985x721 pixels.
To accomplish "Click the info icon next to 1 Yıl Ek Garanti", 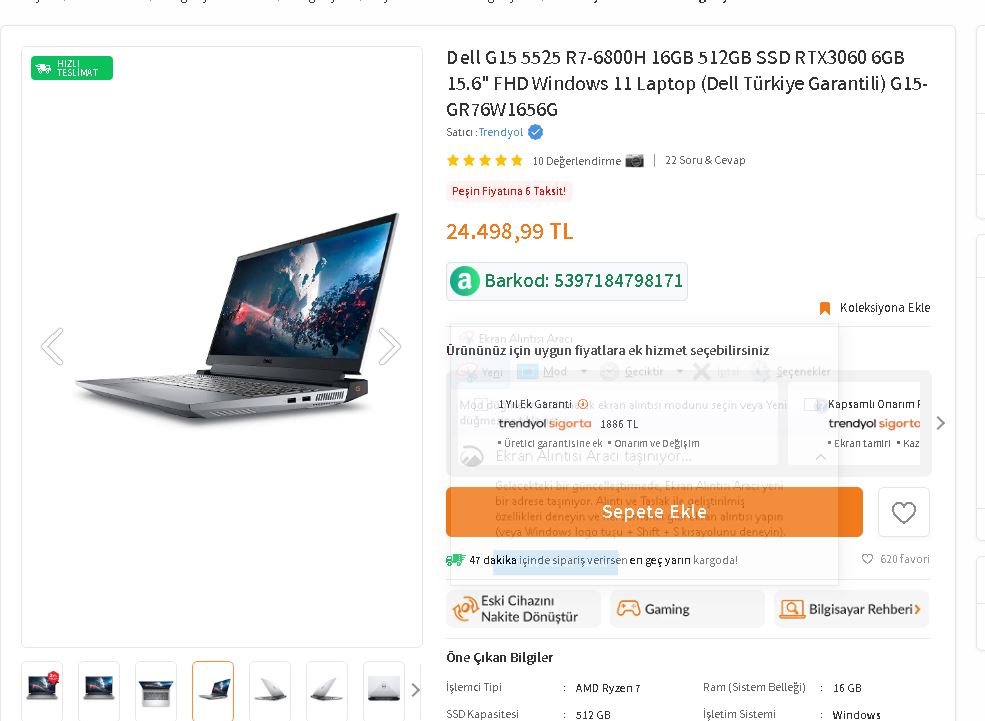I will [583, 404].
